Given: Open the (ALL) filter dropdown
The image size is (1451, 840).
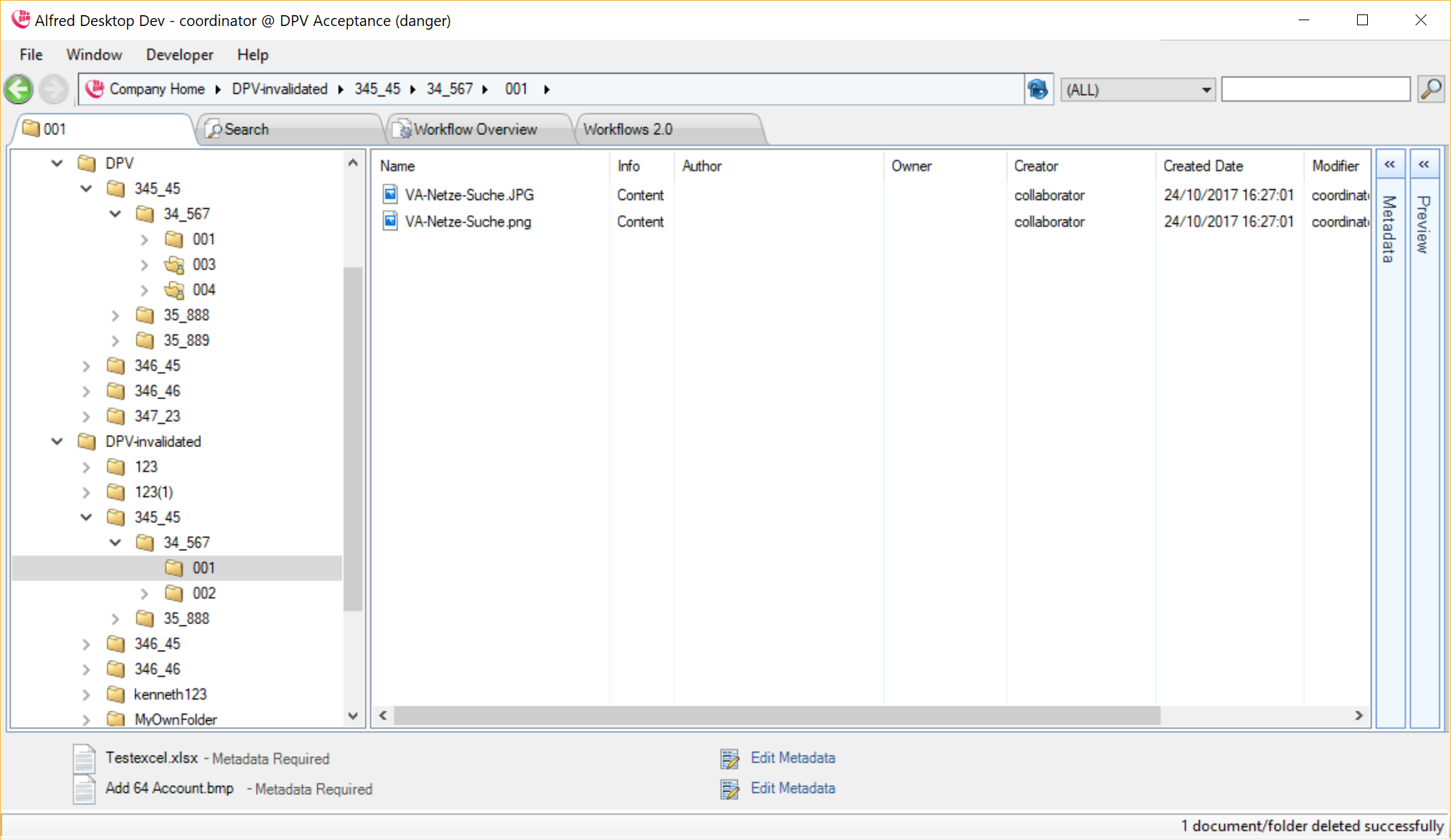Looking at the screenshot, I should tap(1206, 90).
